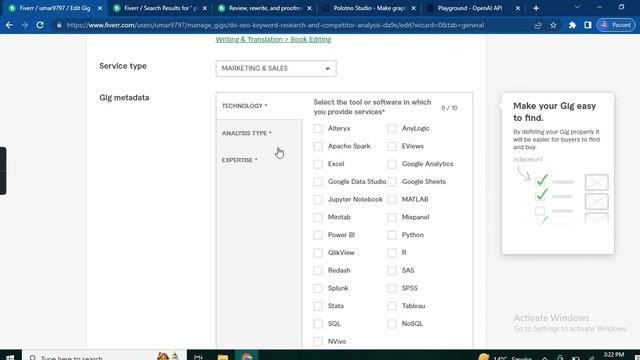Screen dimensions: 640x360
Task: Open the extensions puzzle icon
Action: pyautogui.click(x=572, y=25)
